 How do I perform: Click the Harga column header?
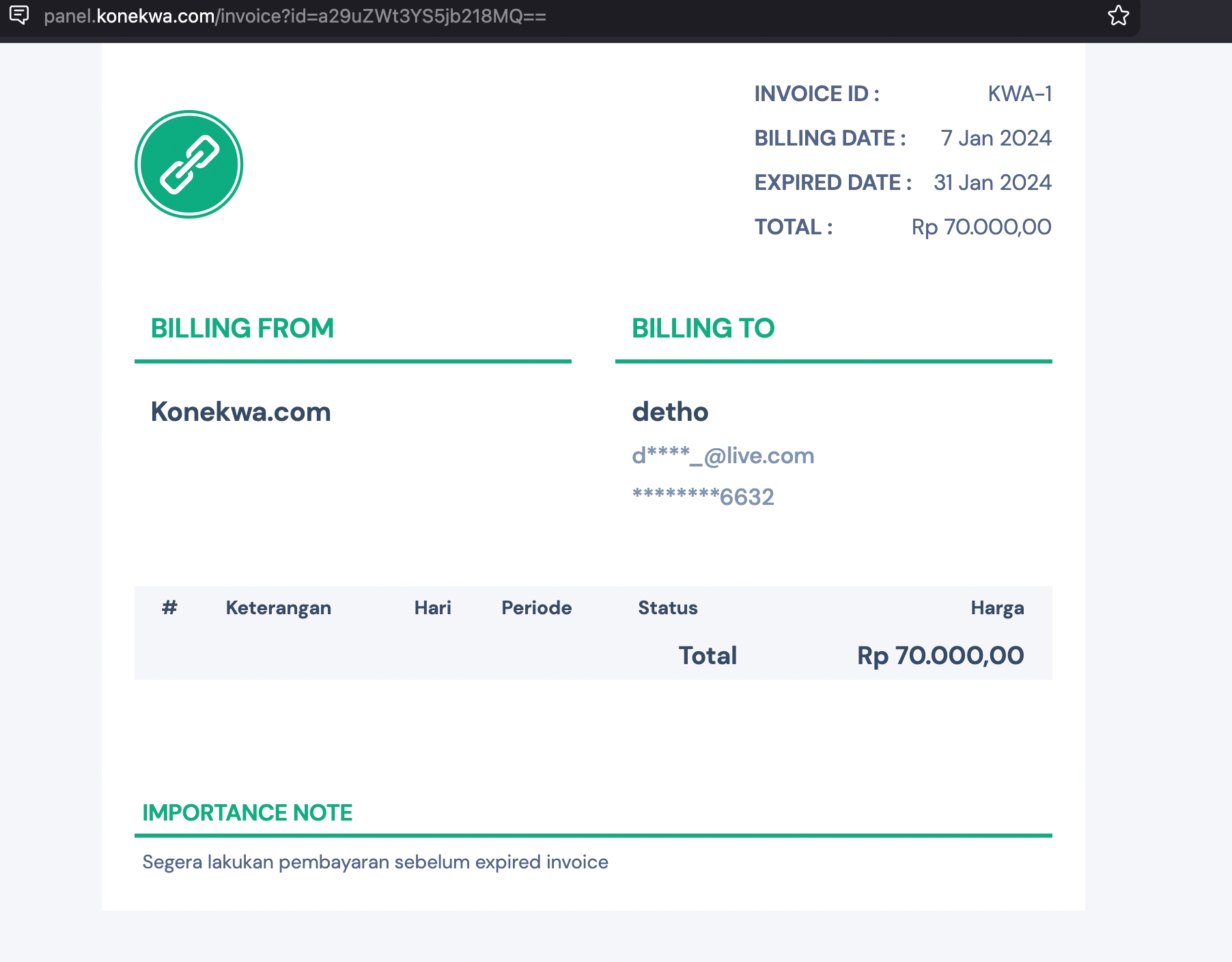pyautogui.click(x=996, y=608)
